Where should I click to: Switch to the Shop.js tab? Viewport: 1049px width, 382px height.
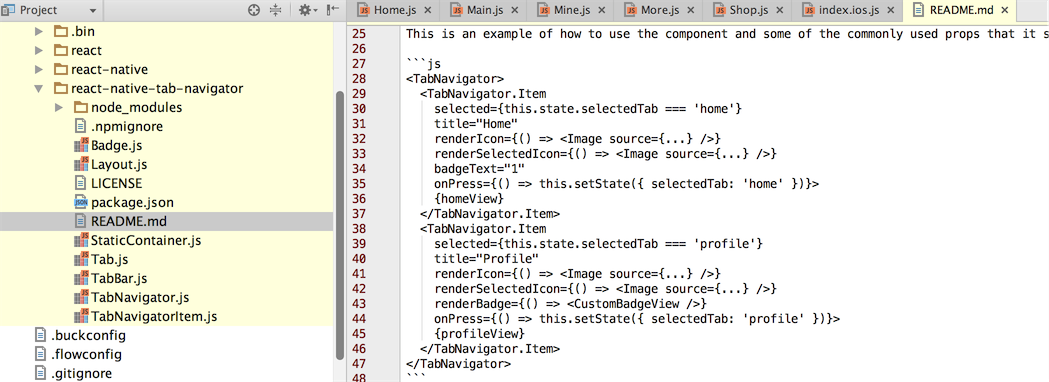(x=748, y=10)
